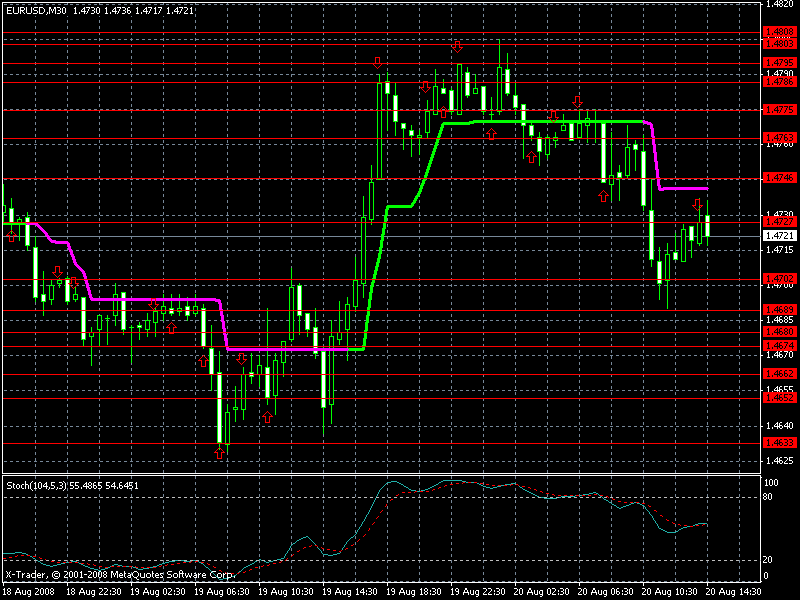Select the red 1.4746 level label
The height and width of the screenshot is (600, 800).
pyautogui.click(x=779, y=178)
